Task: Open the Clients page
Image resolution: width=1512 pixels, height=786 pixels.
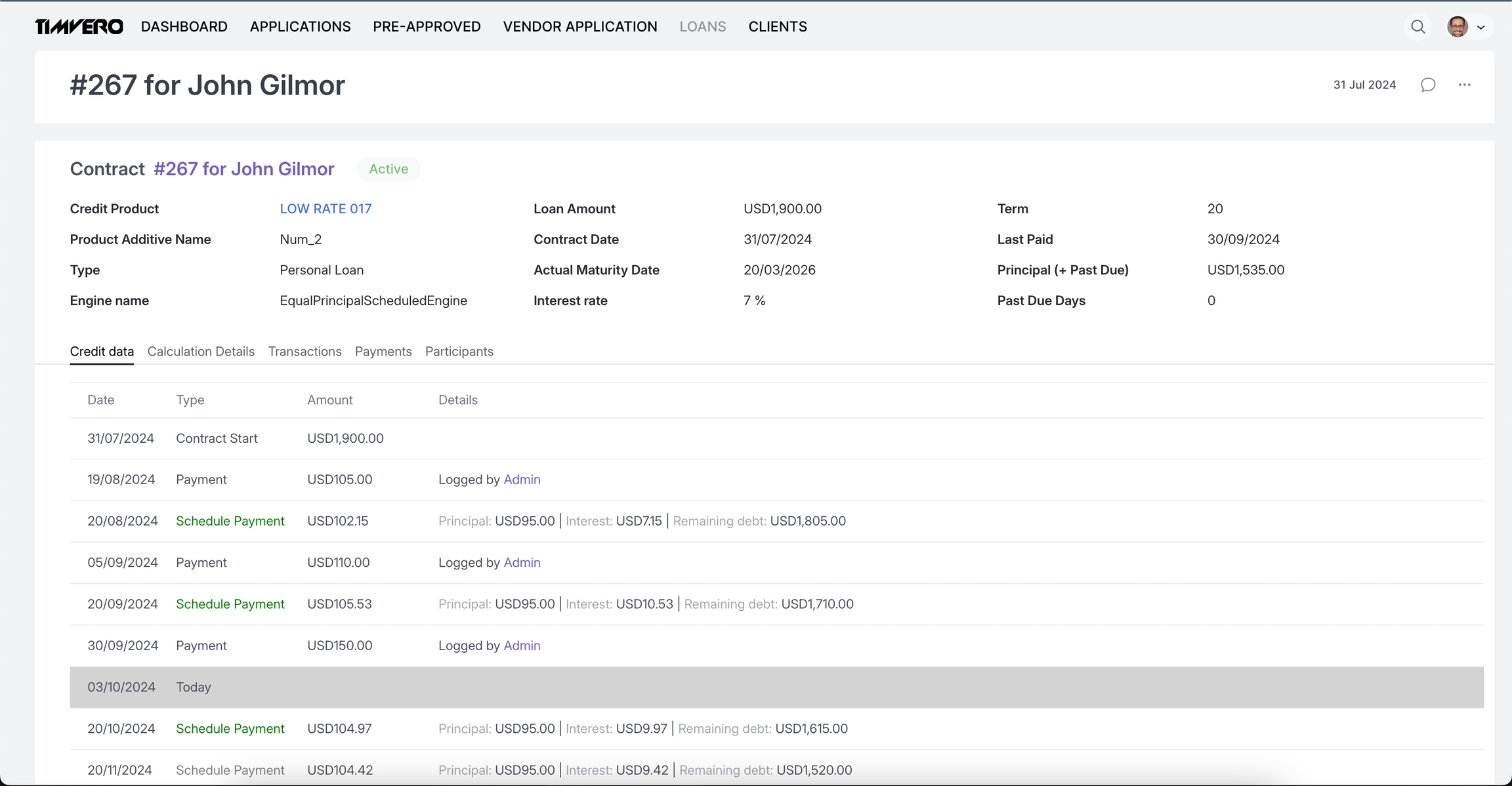Action: click(x=777, y=27)
